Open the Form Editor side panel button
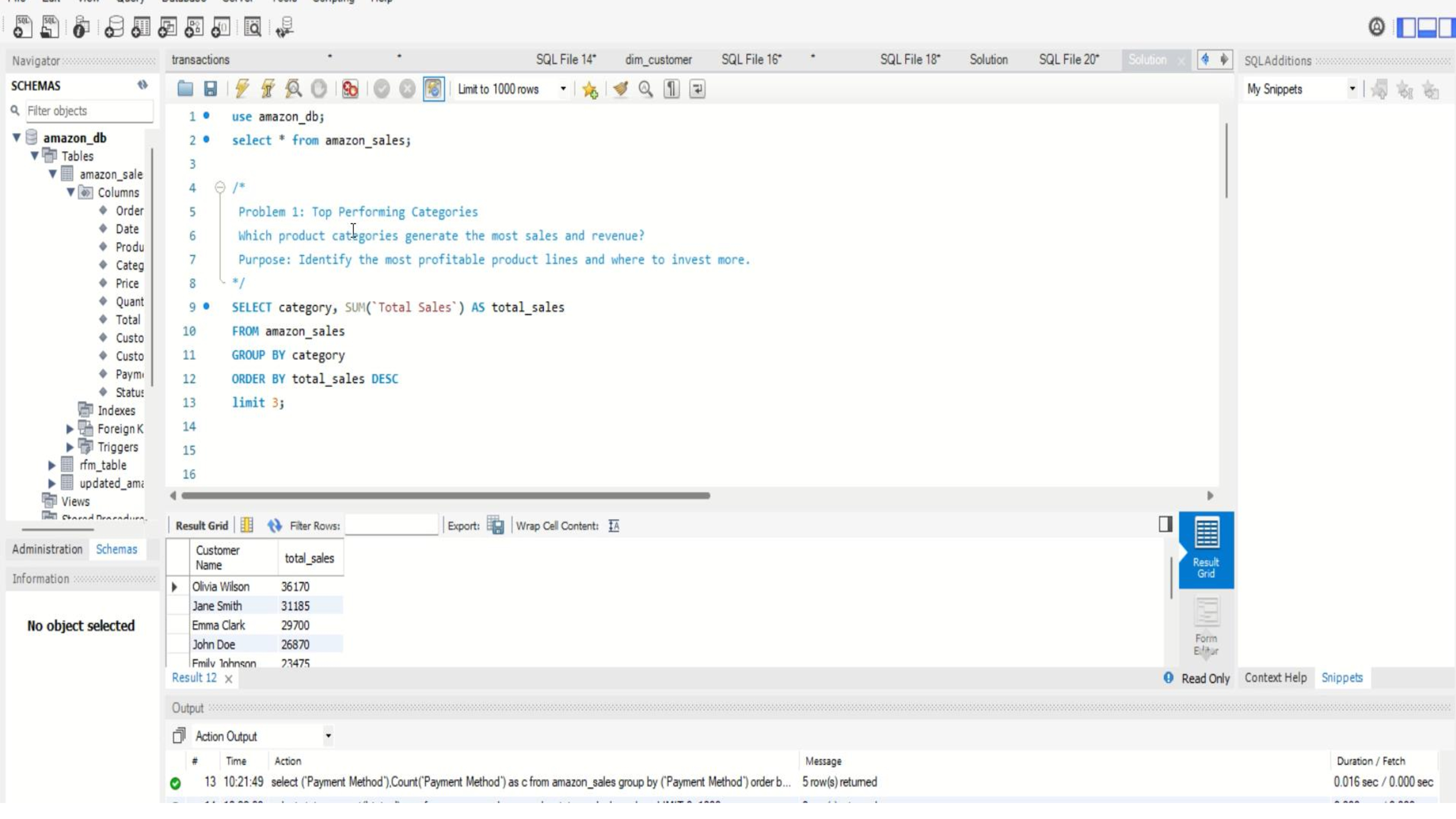This screenshot has width=1456, height=819. click(x=1206, y=628)
